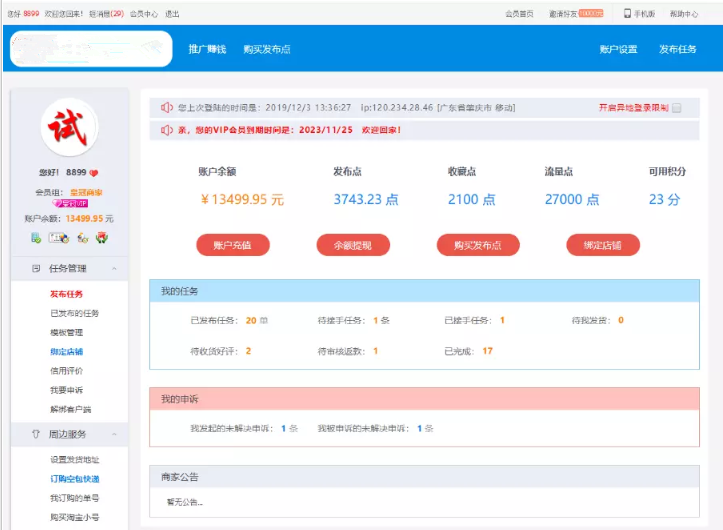
Task: Click the 2100 点 favorites points value
Action: (472, 199)
